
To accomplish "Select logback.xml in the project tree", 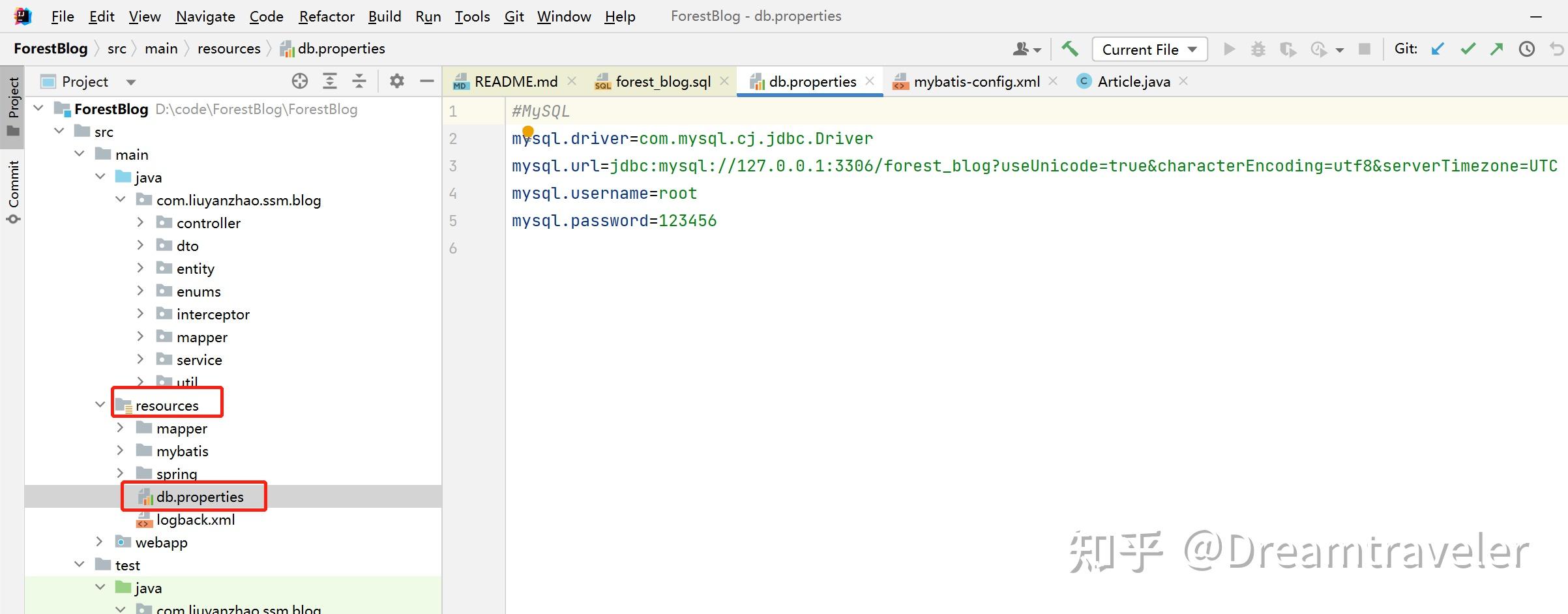I will [195, 519].
